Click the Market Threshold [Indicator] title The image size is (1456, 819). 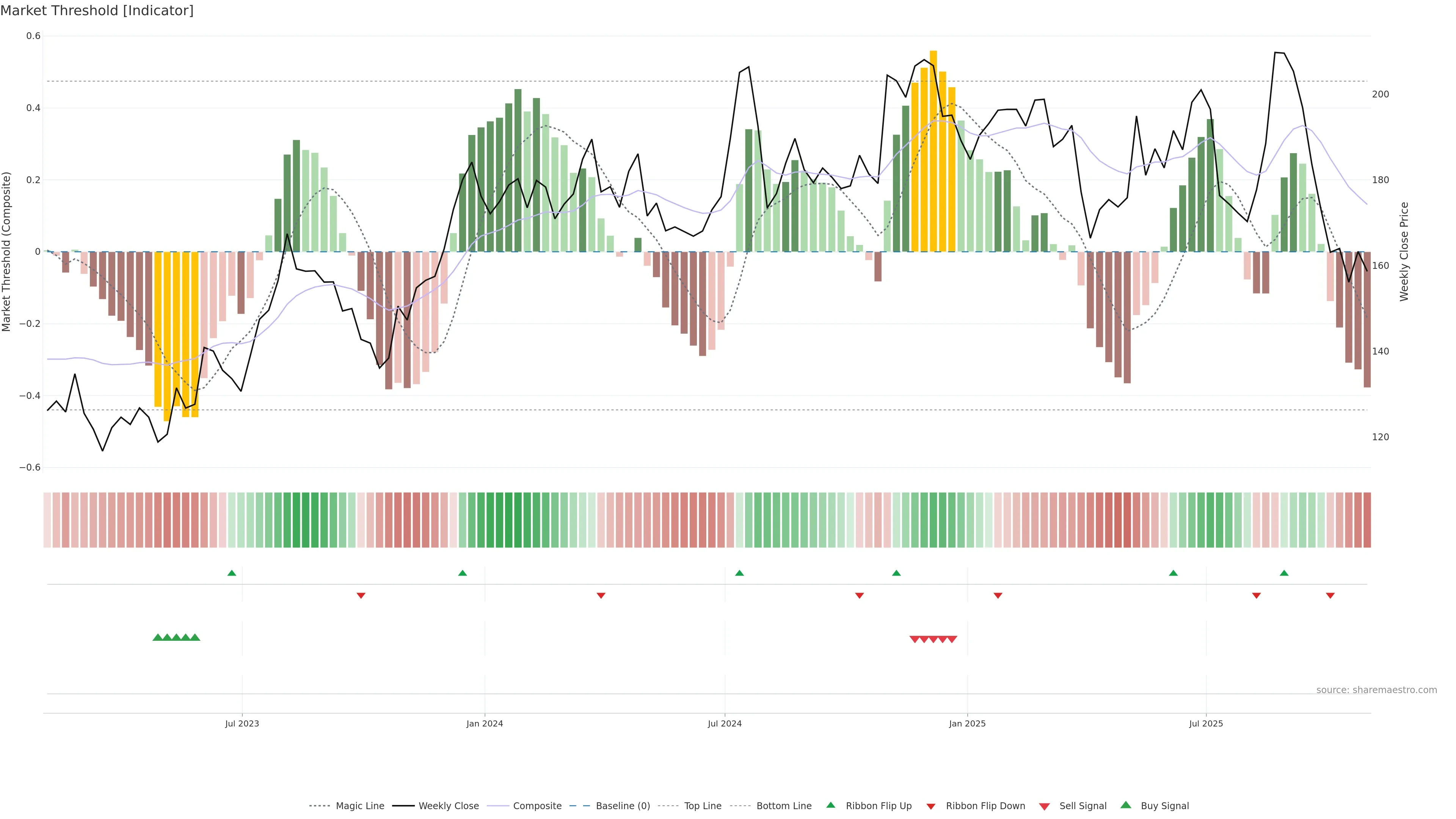coord(97,10)
